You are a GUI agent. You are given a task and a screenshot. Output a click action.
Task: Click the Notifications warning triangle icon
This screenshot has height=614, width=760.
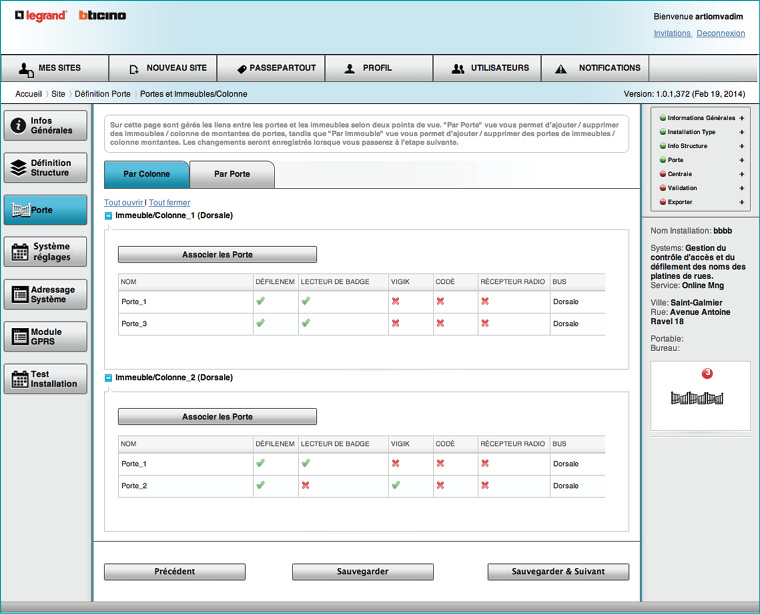pyautogui.click(x=560, y=69)
